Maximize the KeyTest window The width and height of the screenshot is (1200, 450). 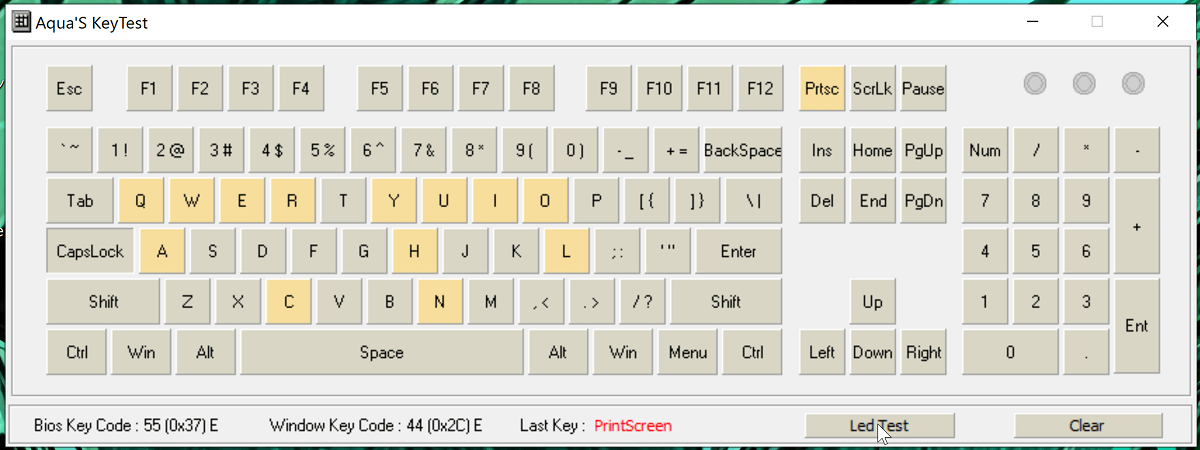coord(1097,22)
